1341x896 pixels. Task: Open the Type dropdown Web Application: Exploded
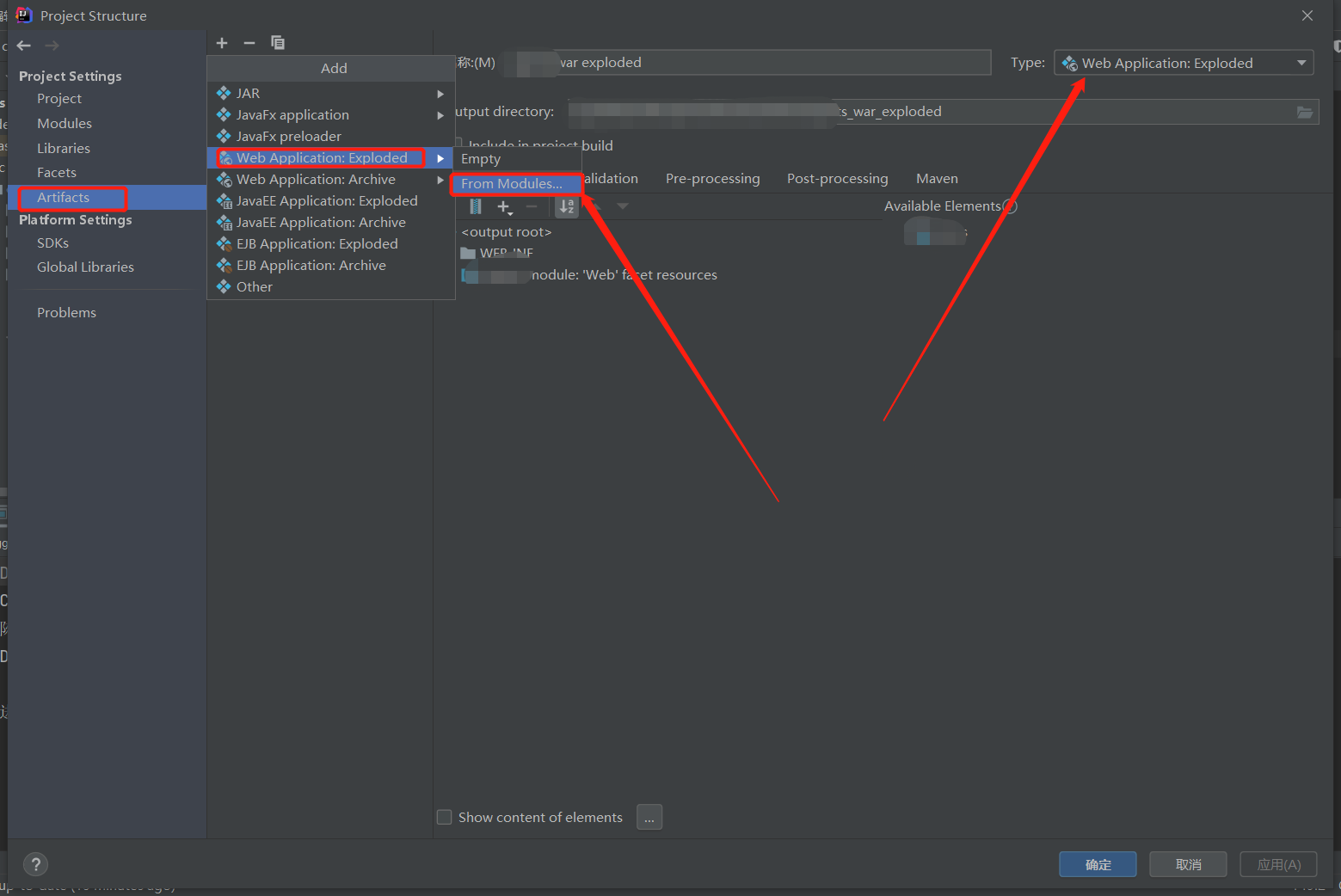click(1184, 63)
